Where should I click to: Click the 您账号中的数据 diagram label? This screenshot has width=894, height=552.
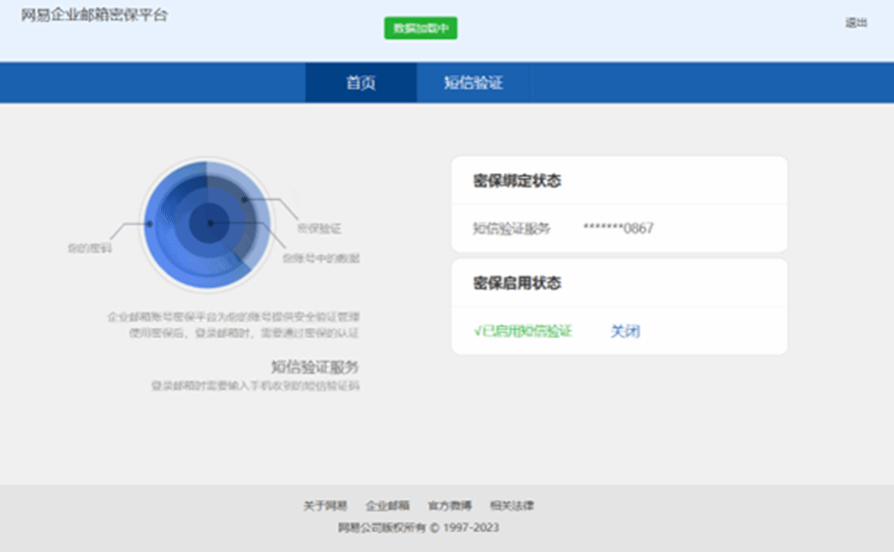321,258
